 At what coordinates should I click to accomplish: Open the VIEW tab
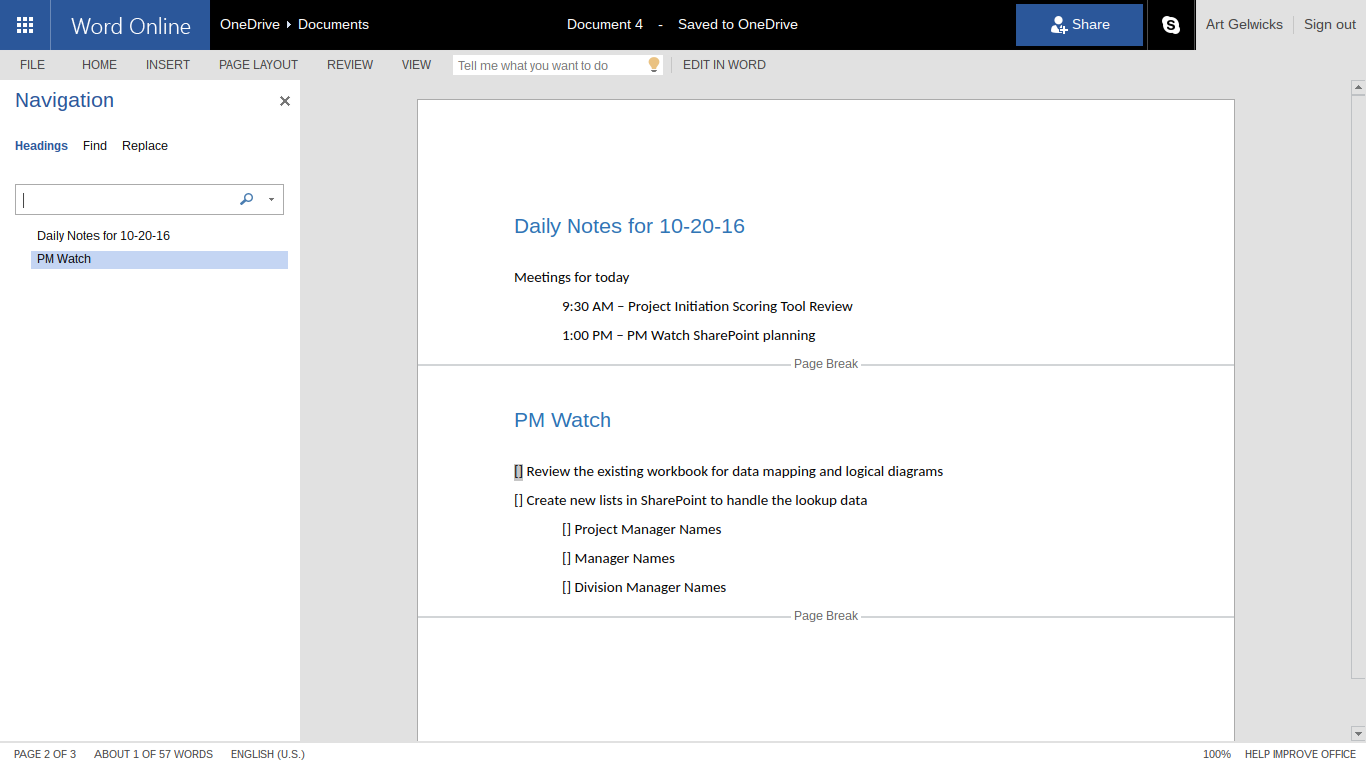click(x=417, y=65)
